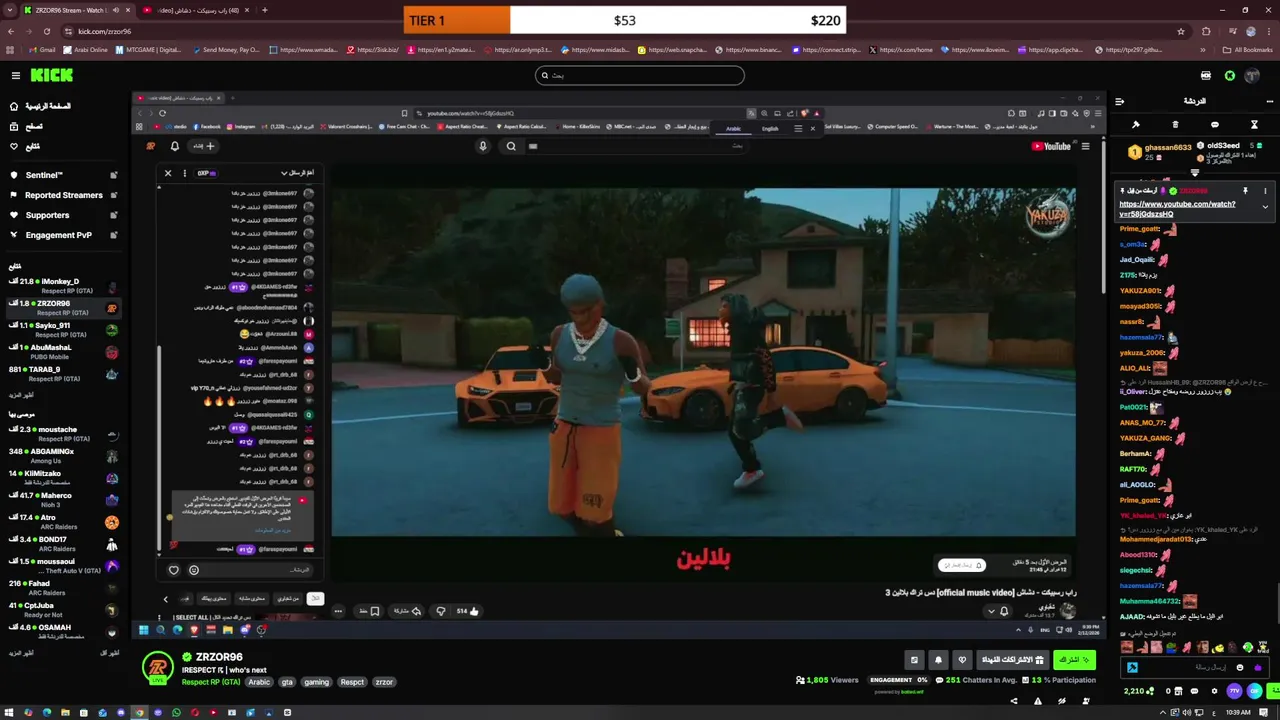Click the external-link icon beside Supporters
Image resolution: width=1280 pixels, height=720 pixels.
(x=113, y=215)
